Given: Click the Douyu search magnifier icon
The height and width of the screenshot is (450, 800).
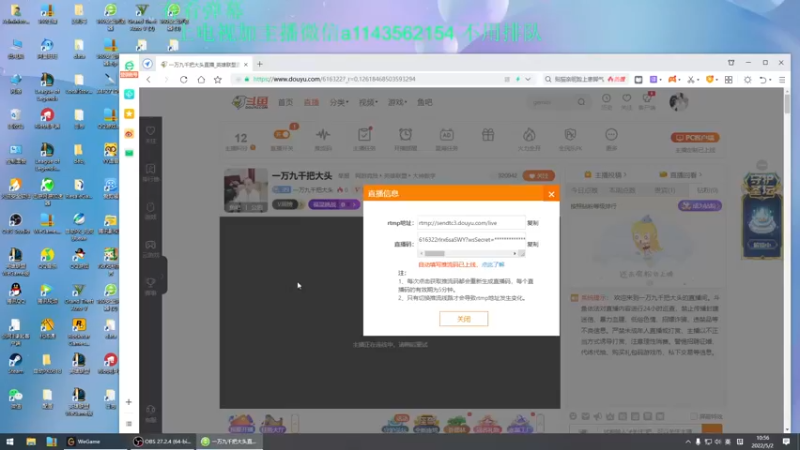Looking at the screenshot, I should click(581, 102).
